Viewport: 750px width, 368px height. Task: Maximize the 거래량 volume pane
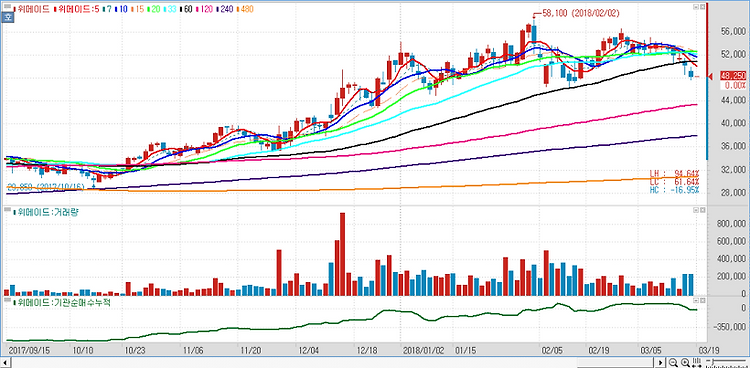(x=703, y=210)
